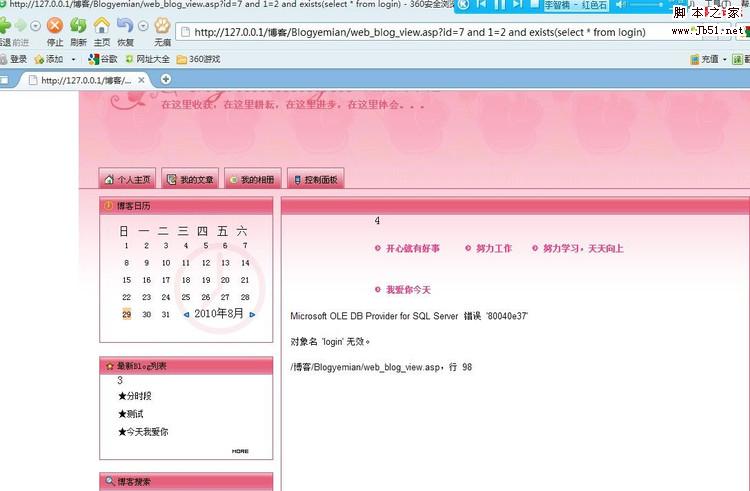Open a new tab with plus button
This screenshot has width=750, height=491.
(165, 79)
